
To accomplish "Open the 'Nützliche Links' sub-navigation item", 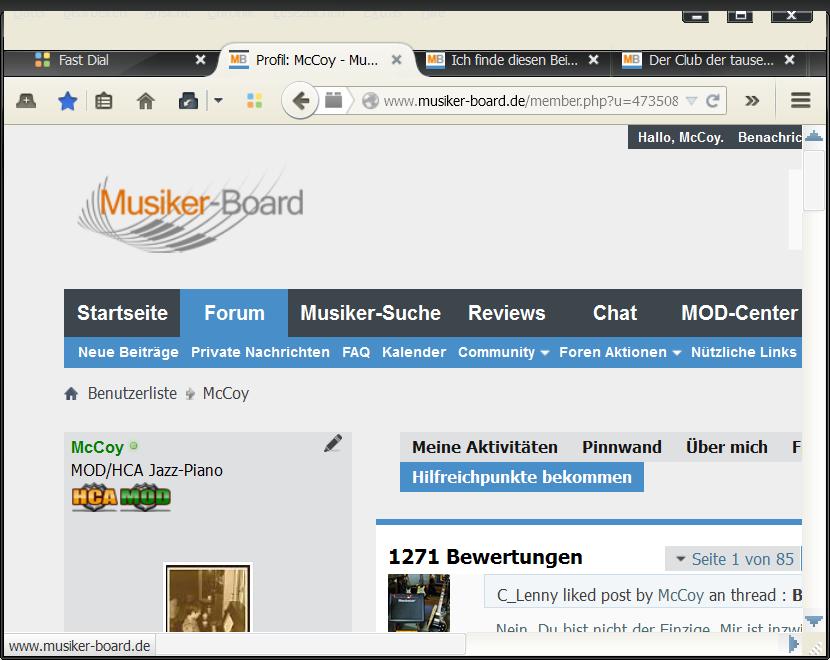I will tap(744, 352).
